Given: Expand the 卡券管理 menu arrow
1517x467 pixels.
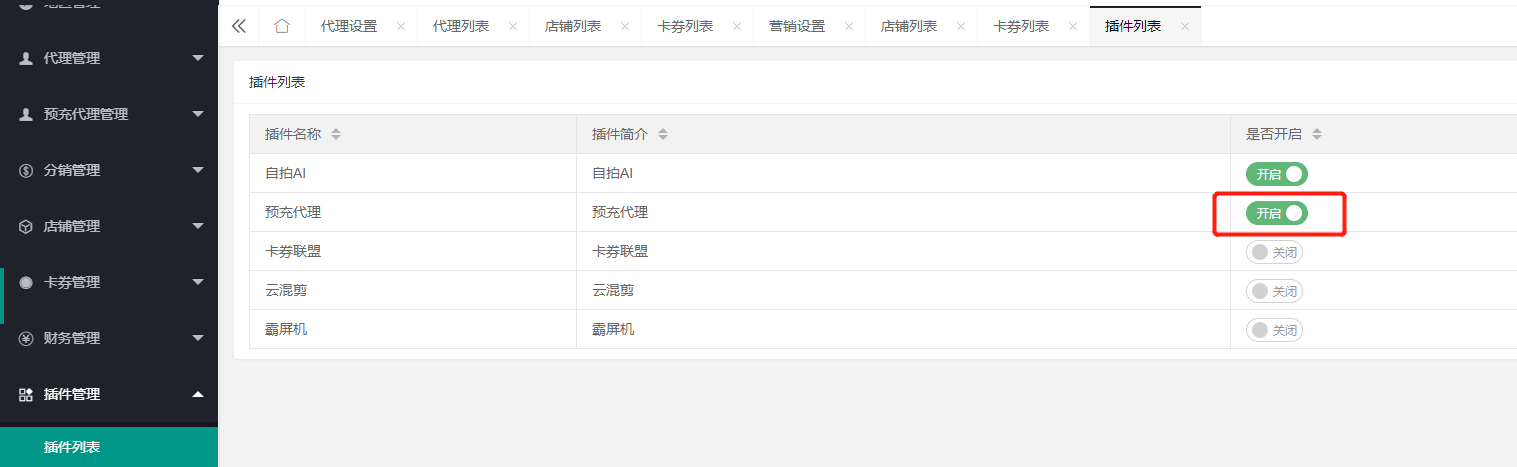Looking at the screenshot, I should coord(198,283).
